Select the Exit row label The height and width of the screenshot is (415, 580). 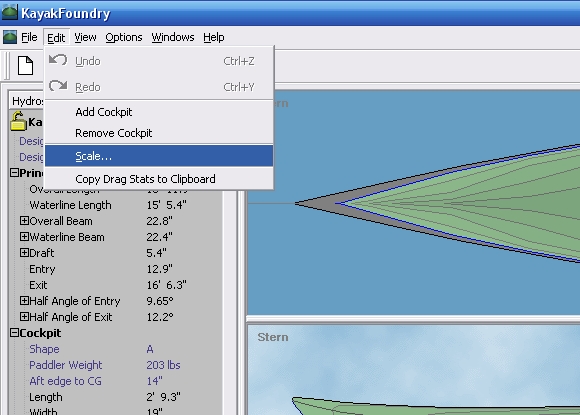click(x=38, y=285)
